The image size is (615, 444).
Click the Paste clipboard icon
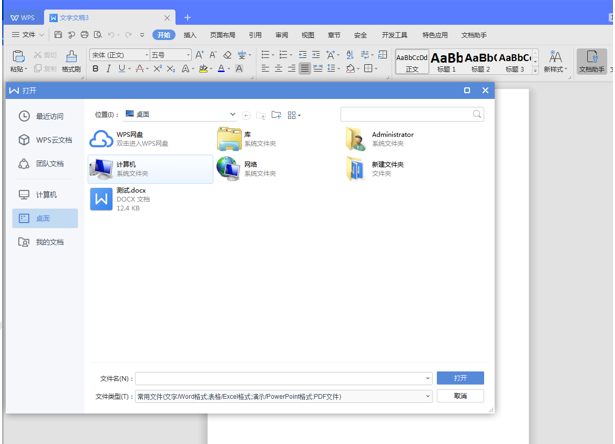coord(18,56)
